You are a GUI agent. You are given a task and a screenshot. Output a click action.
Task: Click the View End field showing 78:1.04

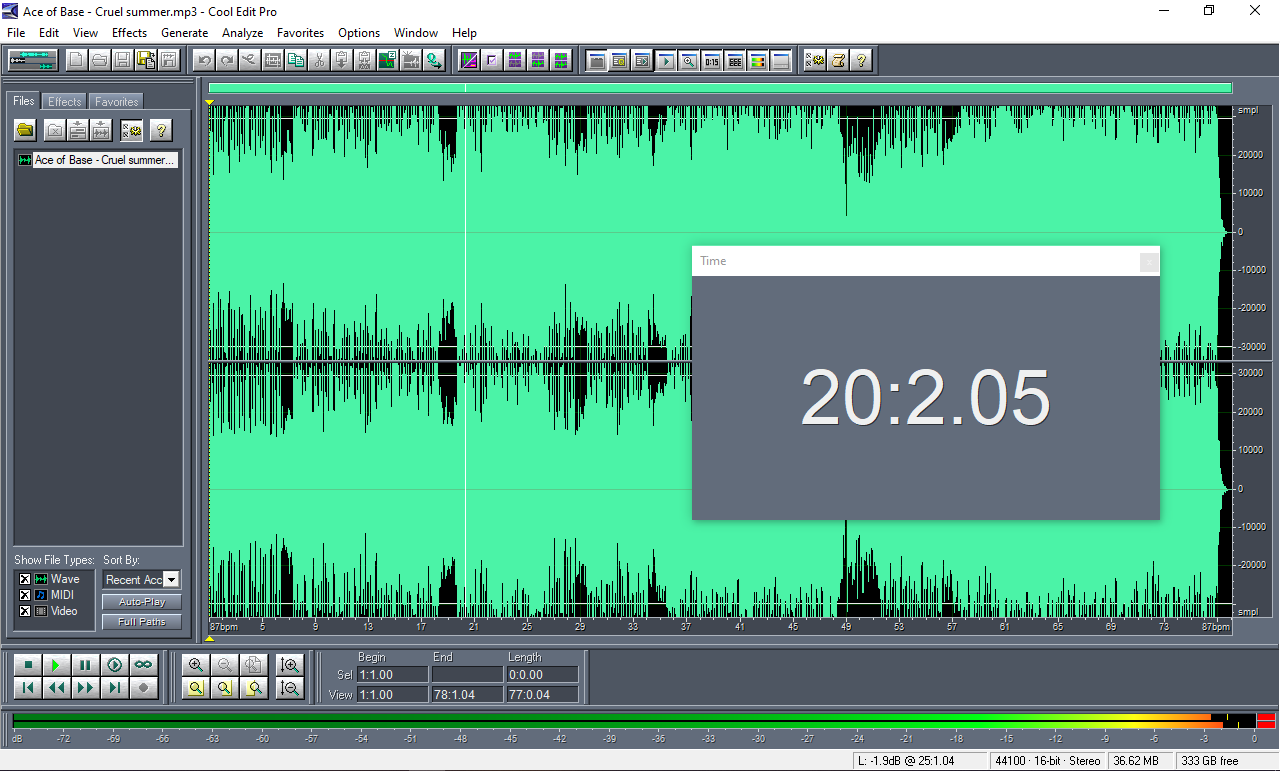point(467,694)
